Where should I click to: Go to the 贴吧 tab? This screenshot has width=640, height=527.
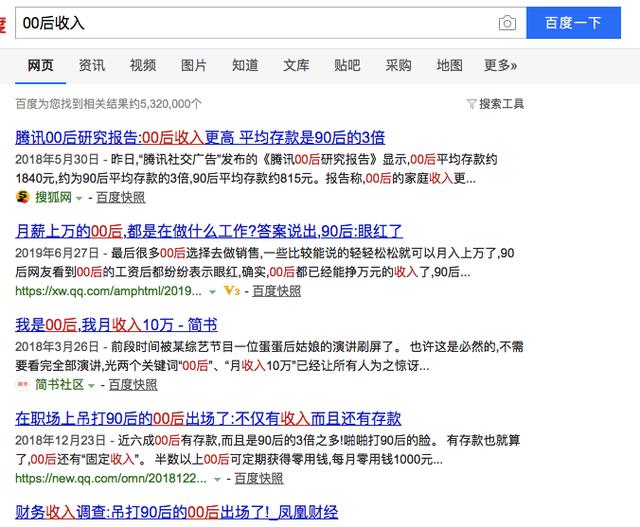coord(347,65)
